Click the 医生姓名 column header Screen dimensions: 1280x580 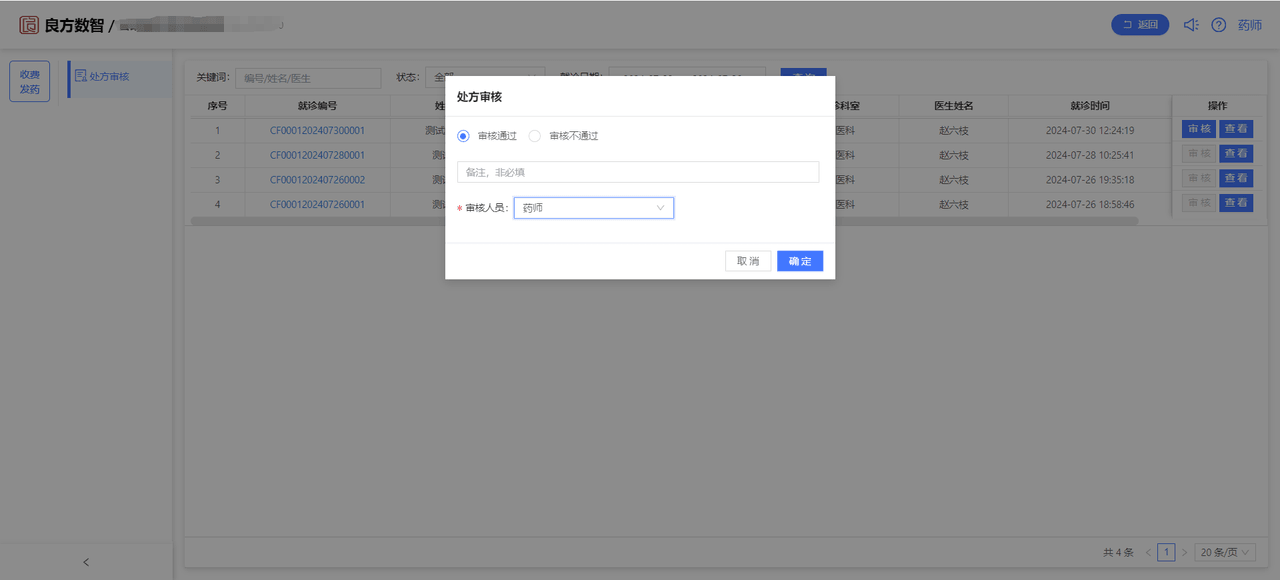(954, 106)
